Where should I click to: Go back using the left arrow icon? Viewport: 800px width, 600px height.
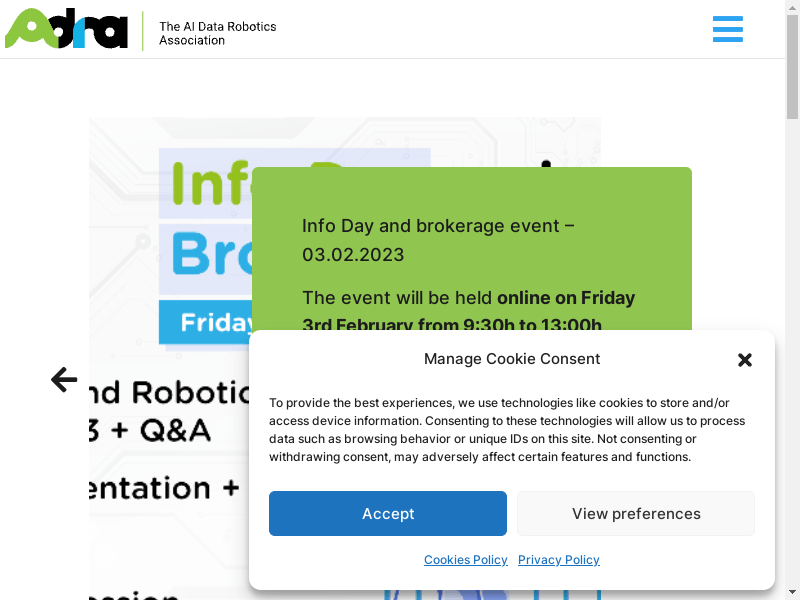64,380
